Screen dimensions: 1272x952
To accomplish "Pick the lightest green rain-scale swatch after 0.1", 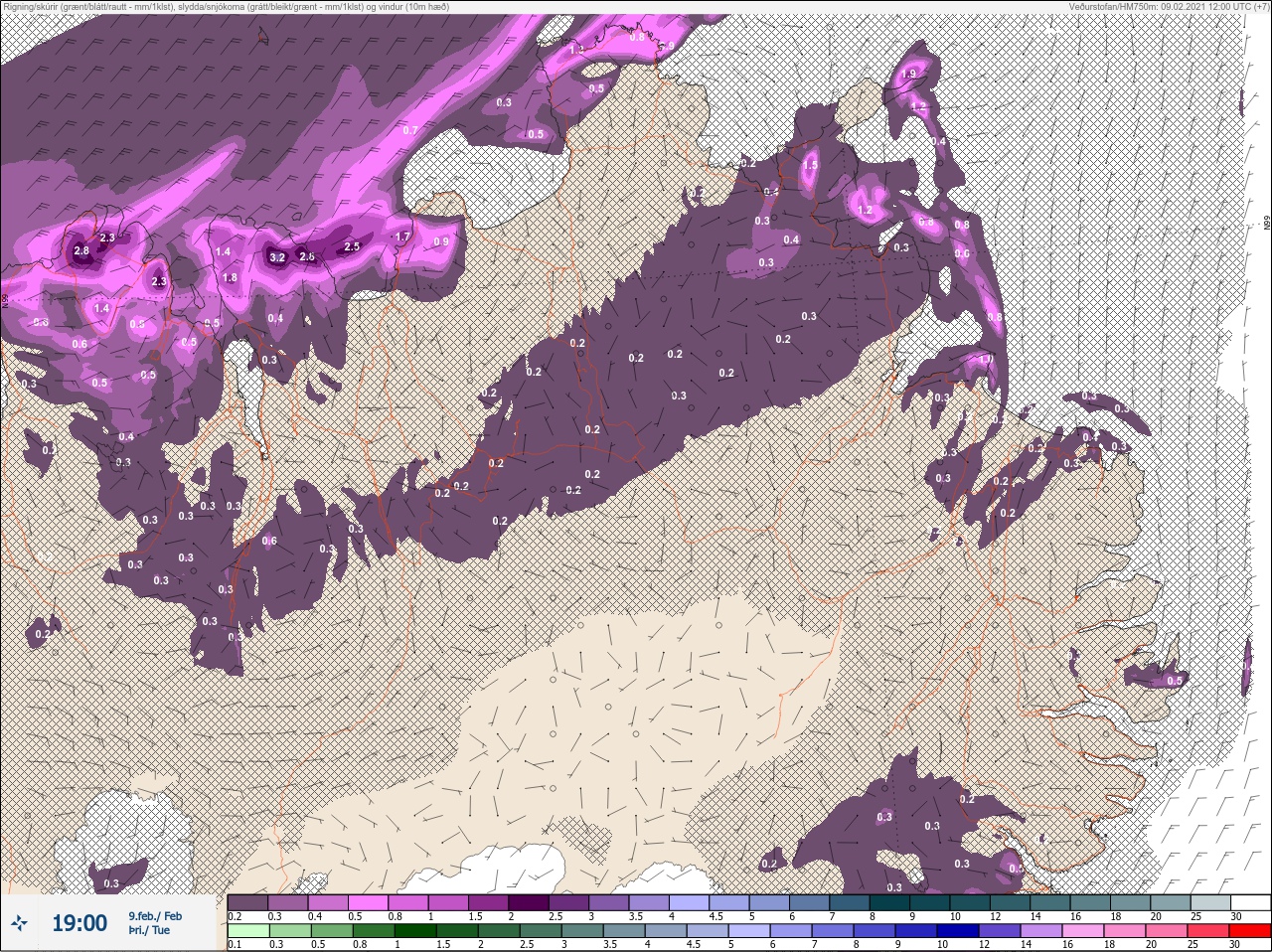I will [x=248, y=930].
